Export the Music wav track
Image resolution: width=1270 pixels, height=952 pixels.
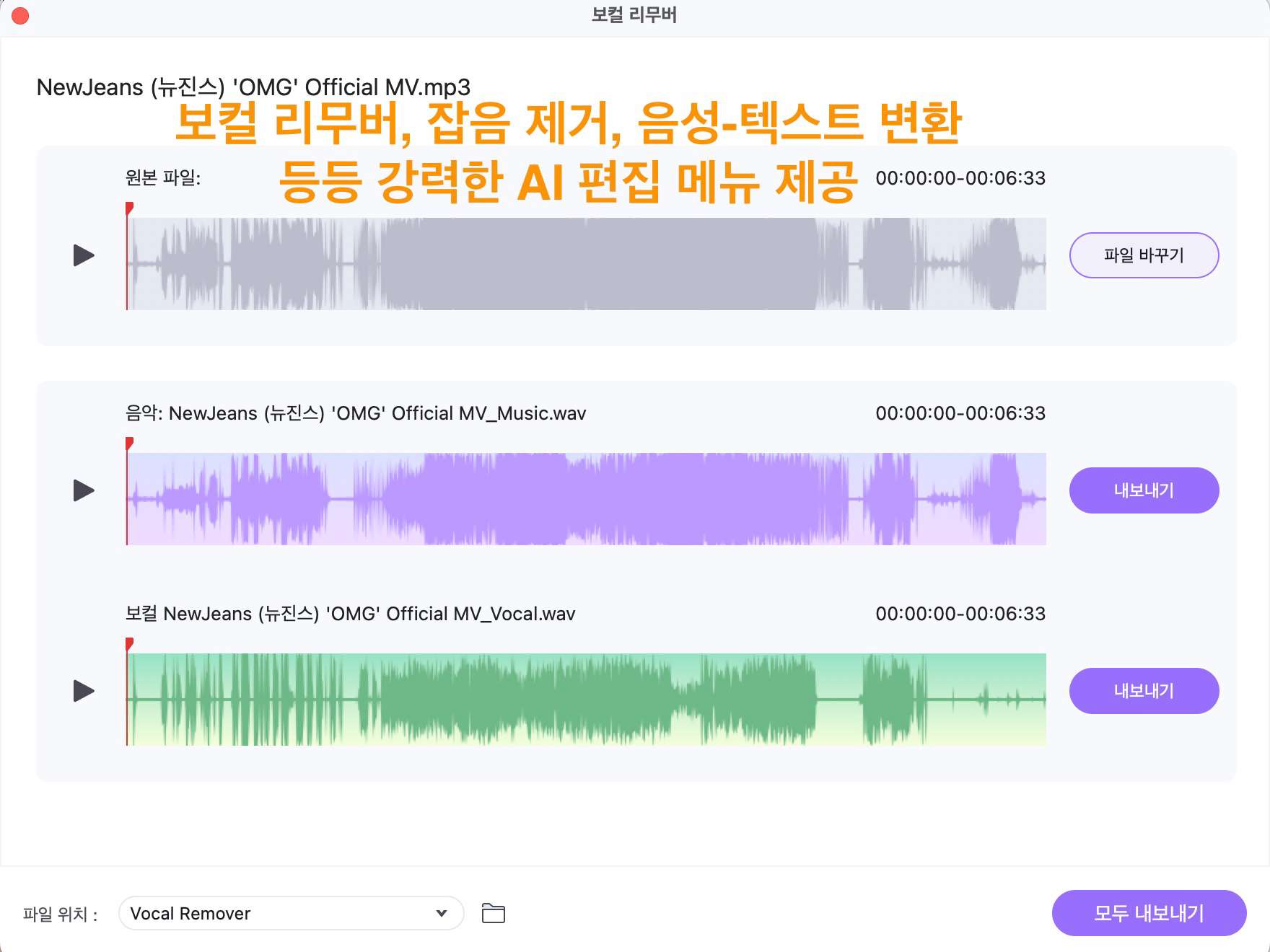1144,490
